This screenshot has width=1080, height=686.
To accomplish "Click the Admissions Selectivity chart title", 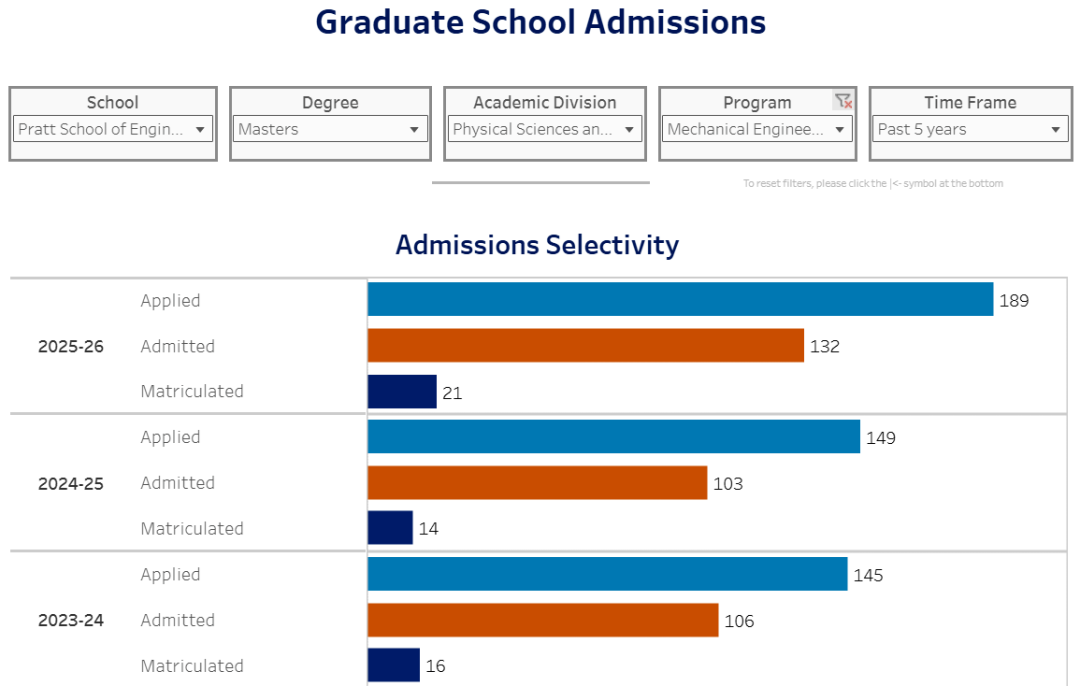I will tap(537, 245).
